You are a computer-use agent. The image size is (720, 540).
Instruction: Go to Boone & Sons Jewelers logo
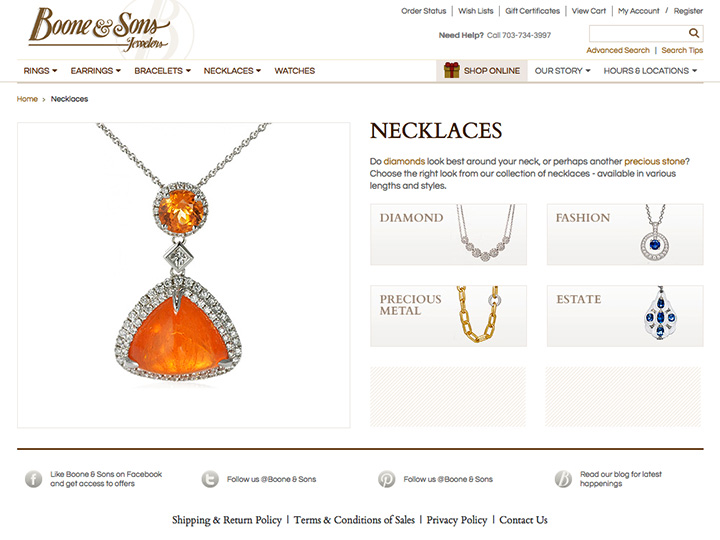pos(100,29)
